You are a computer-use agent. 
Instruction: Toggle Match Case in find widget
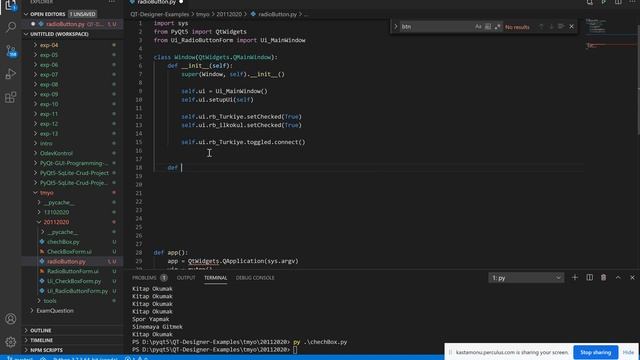point(478,27)
